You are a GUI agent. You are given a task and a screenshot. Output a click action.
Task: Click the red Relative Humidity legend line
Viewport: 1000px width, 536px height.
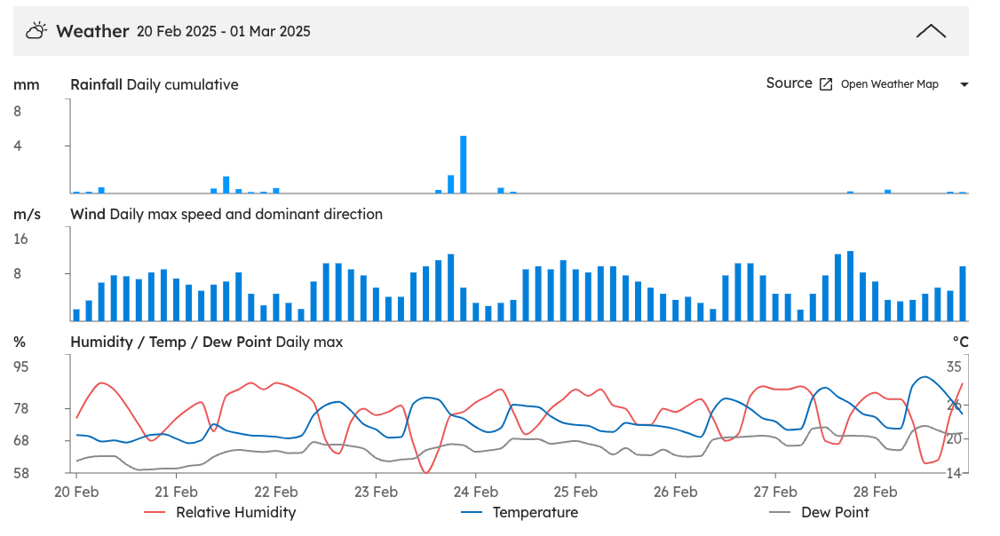tap(155, 512)
